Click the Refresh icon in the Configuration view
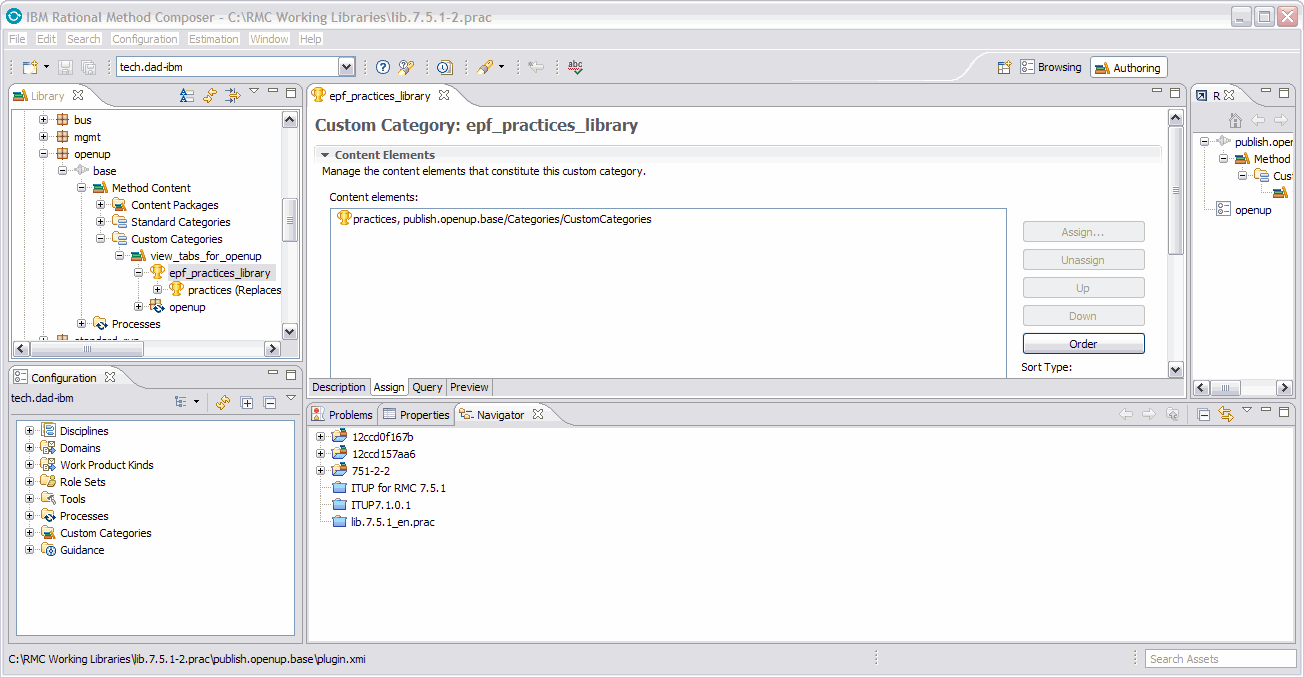This screenshot has width=1304, height=678. coord(223,402)
